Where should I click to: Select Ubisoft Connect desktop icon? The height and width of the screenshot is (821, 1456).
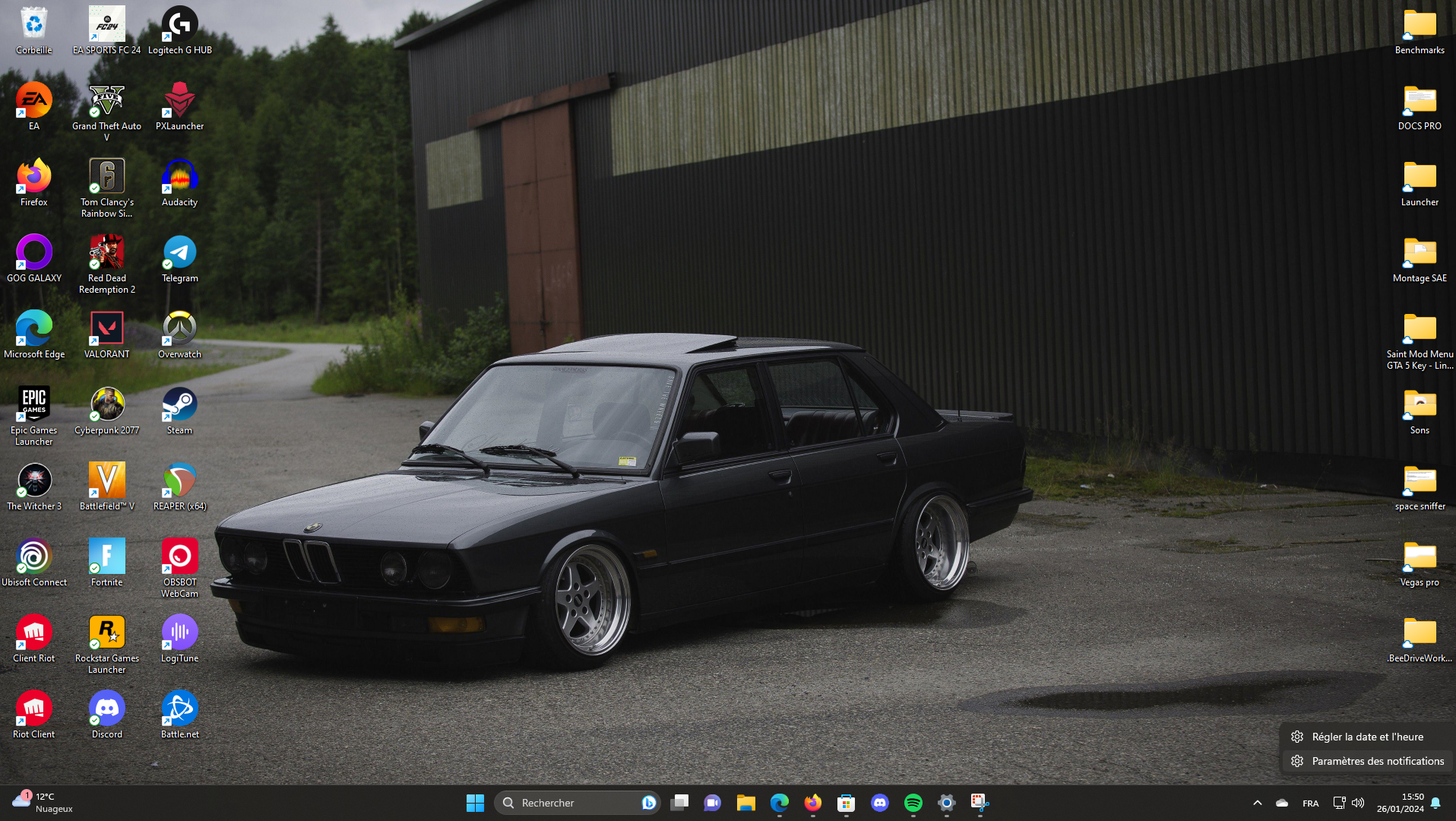(34, 563)
